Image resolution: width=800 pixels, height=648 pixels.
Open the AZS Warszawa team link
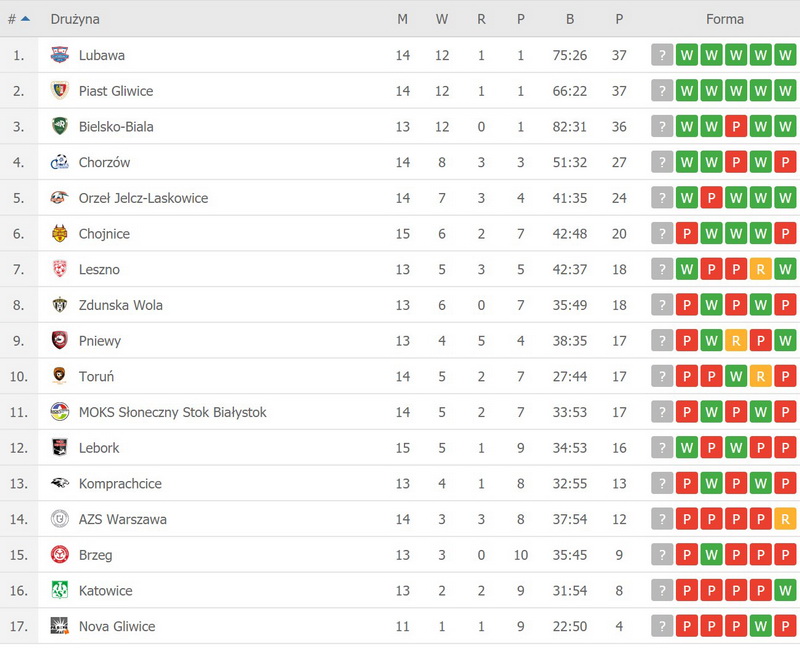122,520
